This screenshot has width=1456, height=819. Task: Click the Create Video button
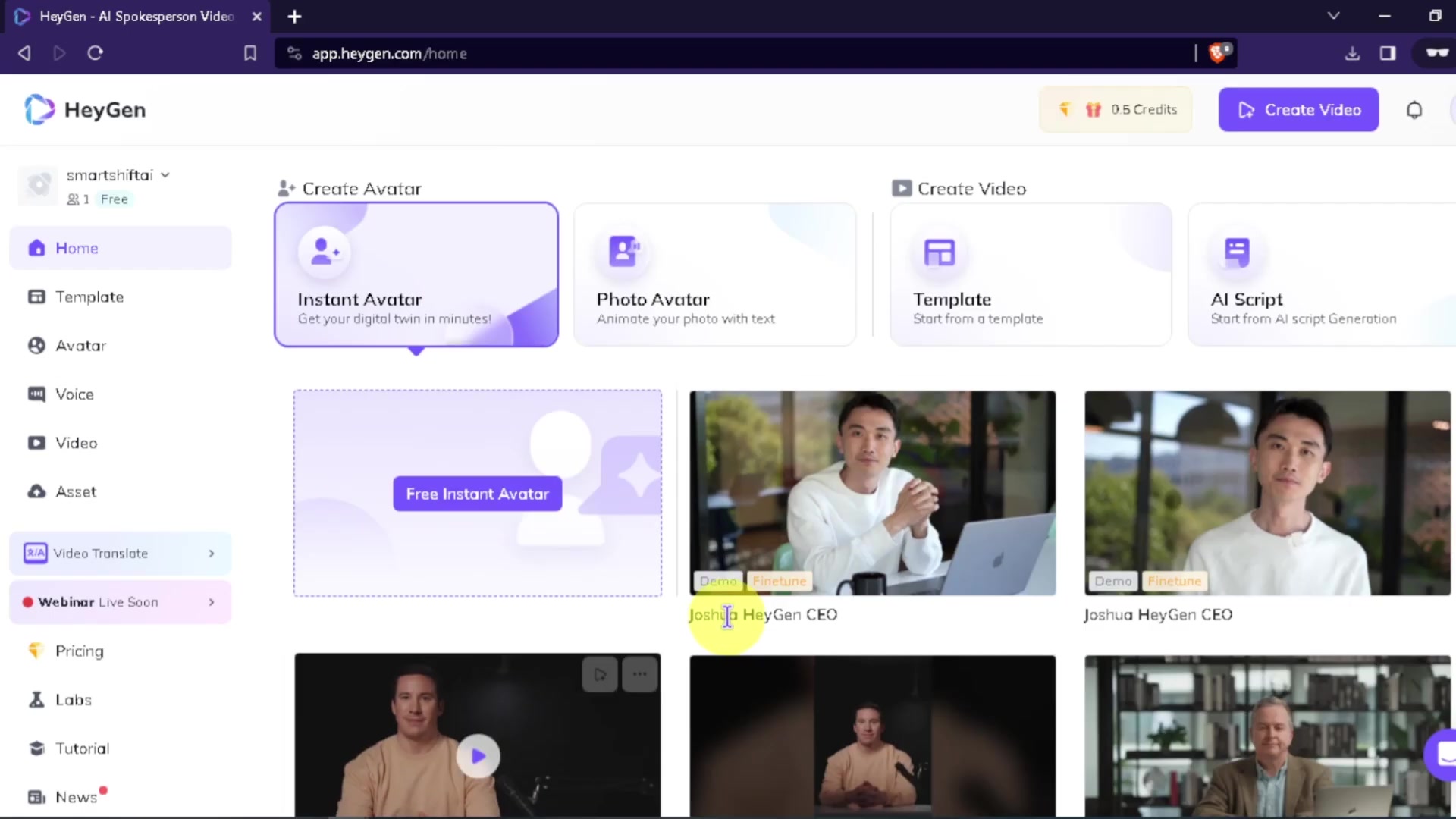point(1298,110)
